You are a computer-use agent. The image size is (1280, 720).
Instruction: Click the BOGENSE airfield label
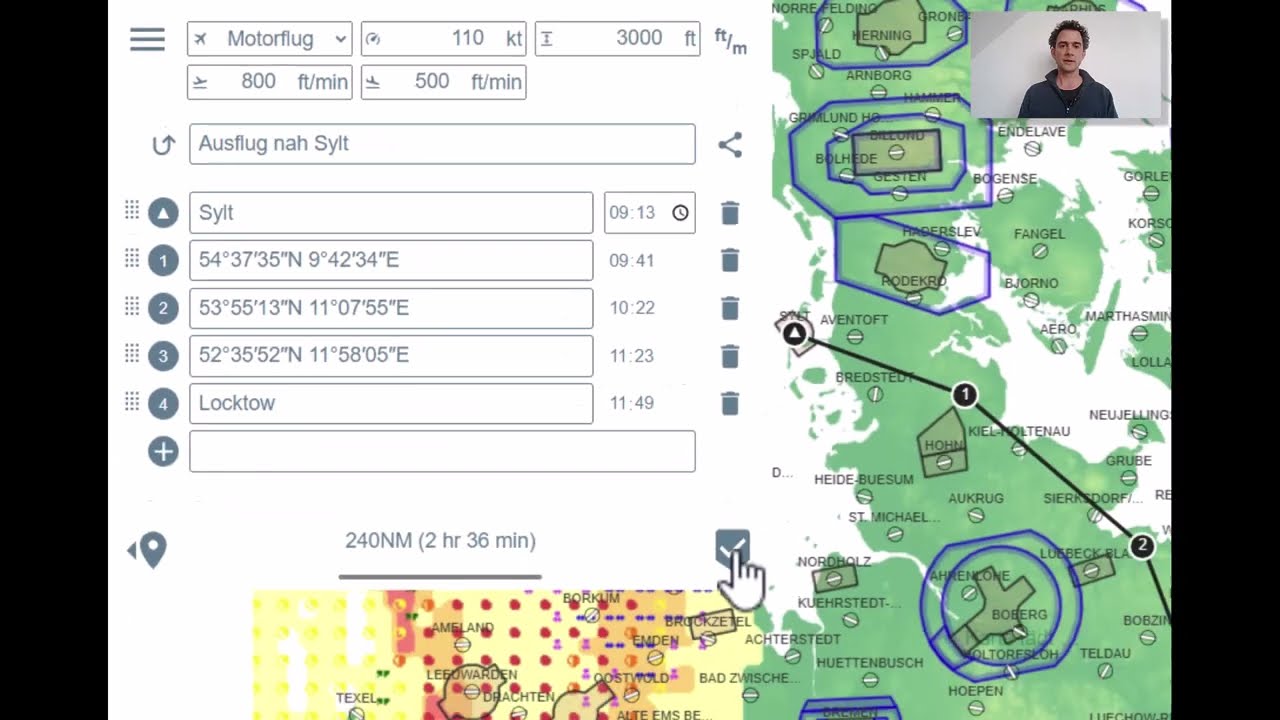(1005, 179)
